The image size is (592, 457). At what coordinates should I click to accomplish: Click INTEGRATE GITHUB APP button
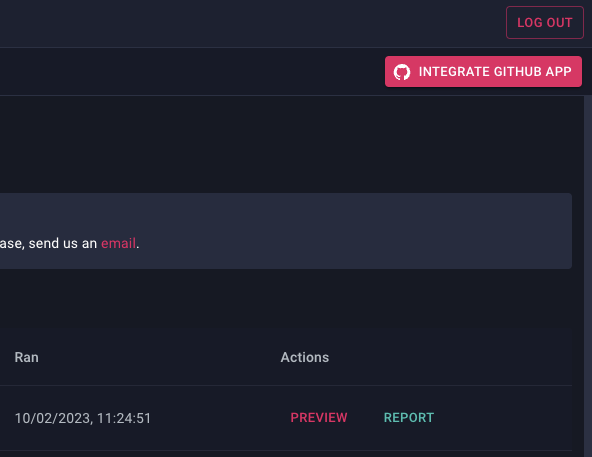[483, 71]
